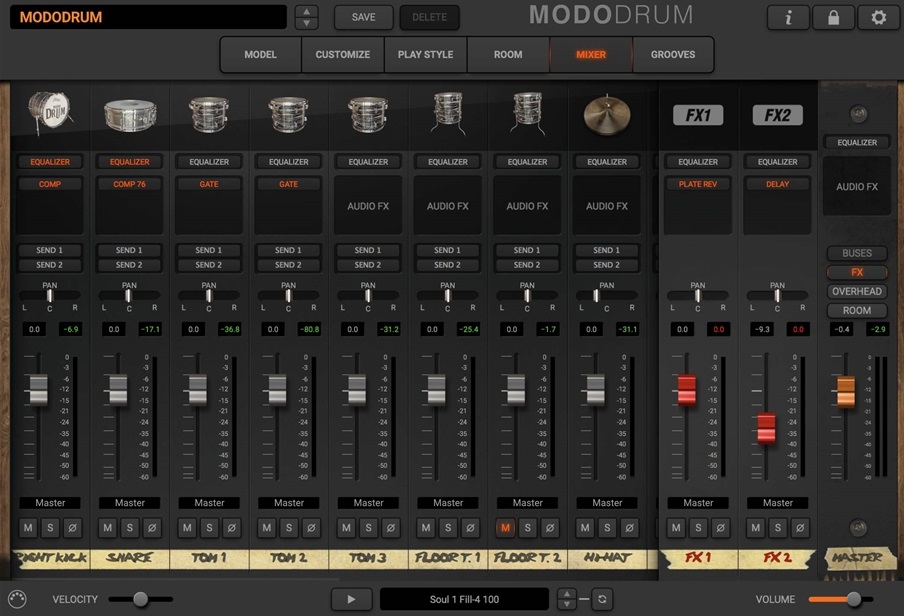Invert phase on Hi-Hat channel

pos(630,527)
